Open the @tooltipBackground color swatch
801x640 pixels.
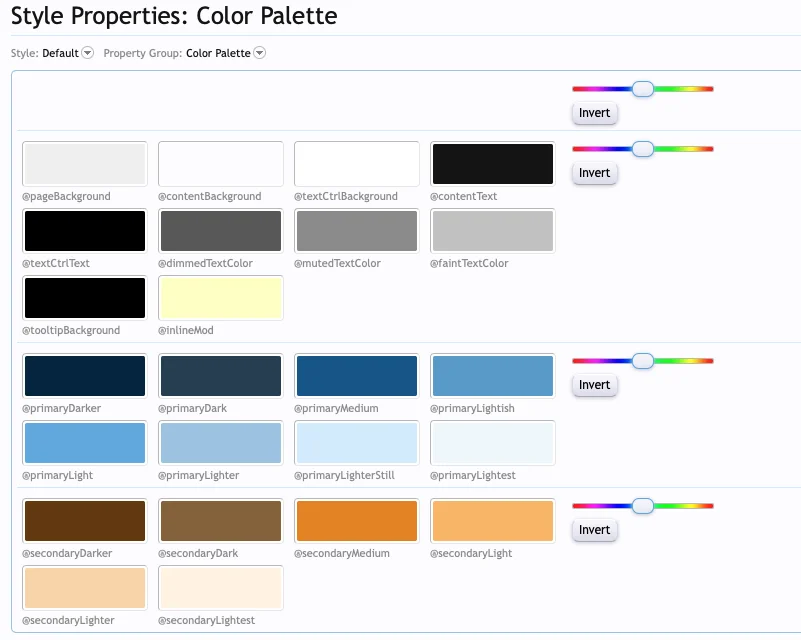pos(84,297)
